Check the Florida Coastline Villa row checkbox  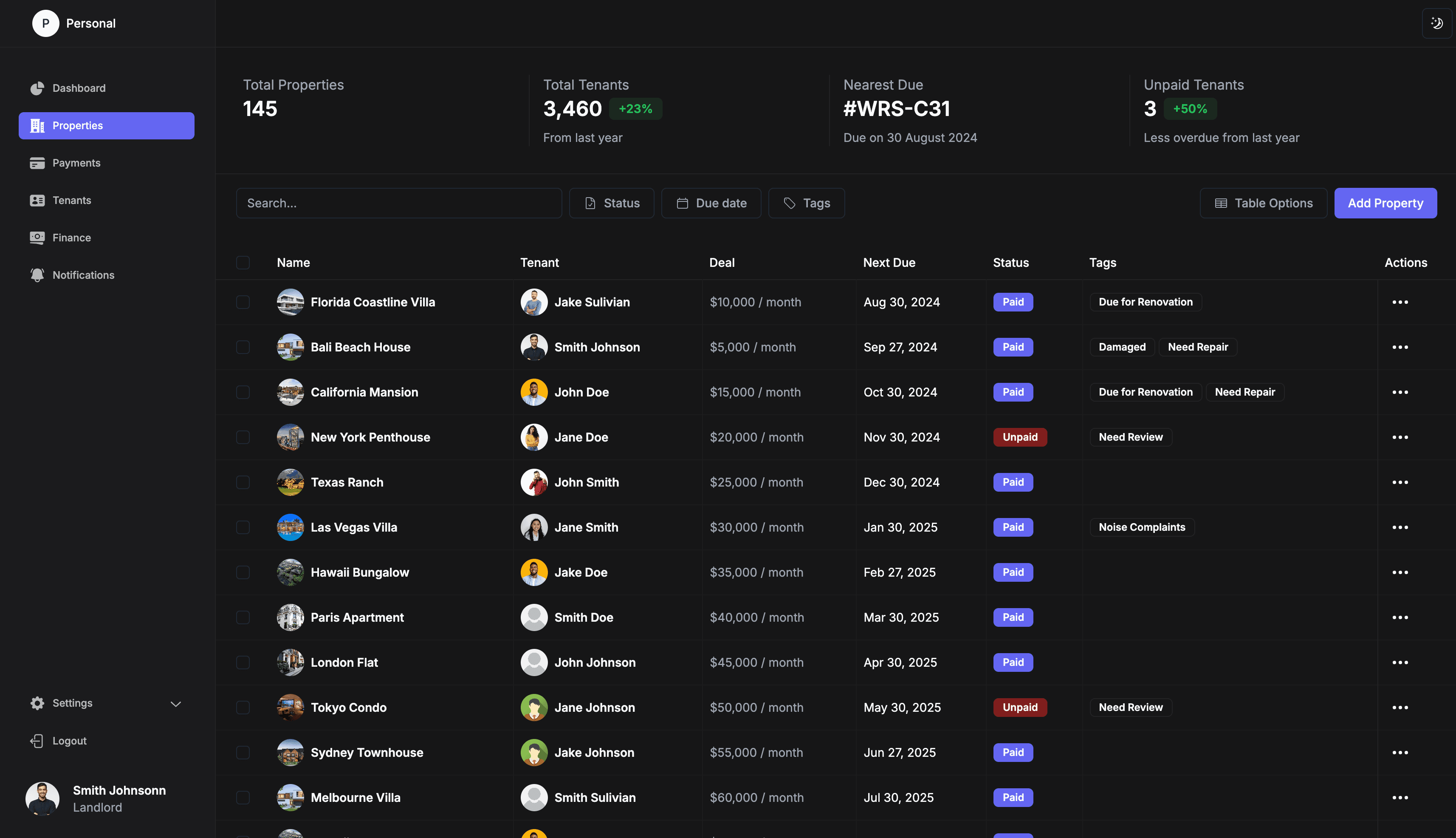click(243, 302)
